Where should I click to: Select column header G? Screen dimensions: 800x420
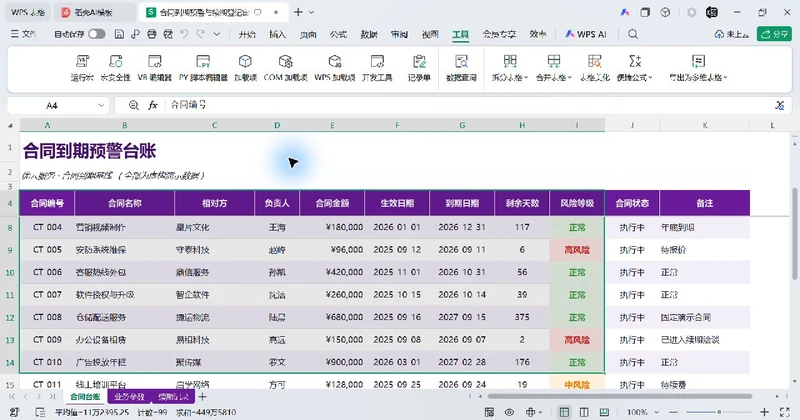pyautogui.click(x=462, y=125)
